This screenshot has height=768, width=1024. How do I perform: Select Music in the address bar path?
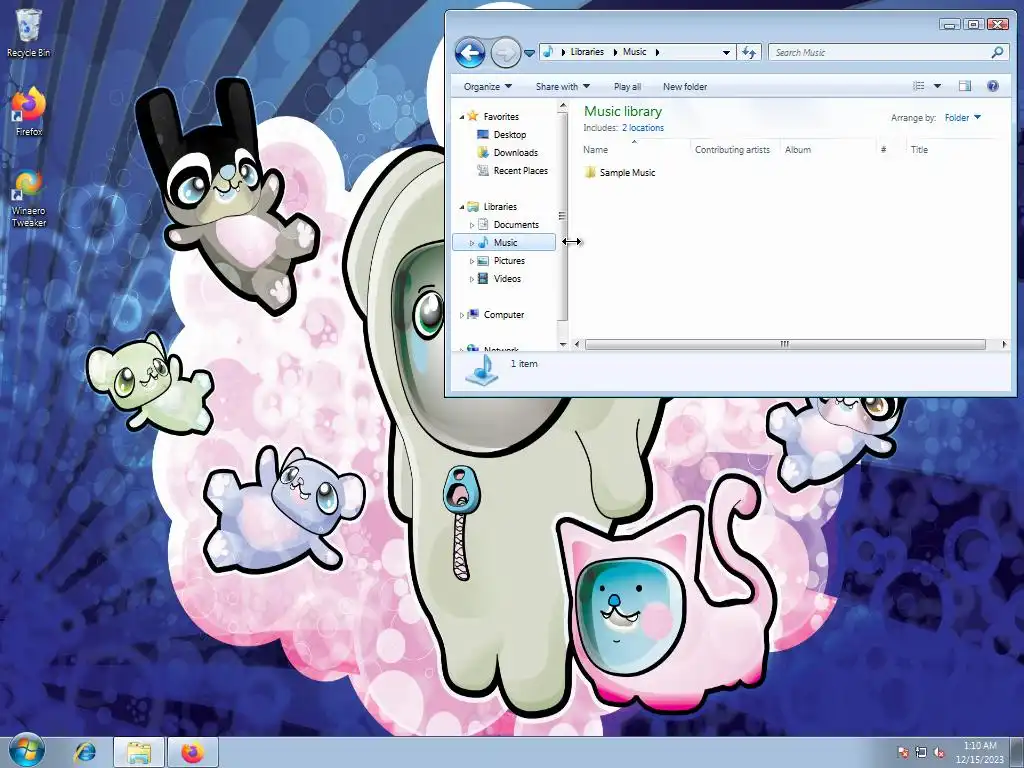click(x=634, y=52)
